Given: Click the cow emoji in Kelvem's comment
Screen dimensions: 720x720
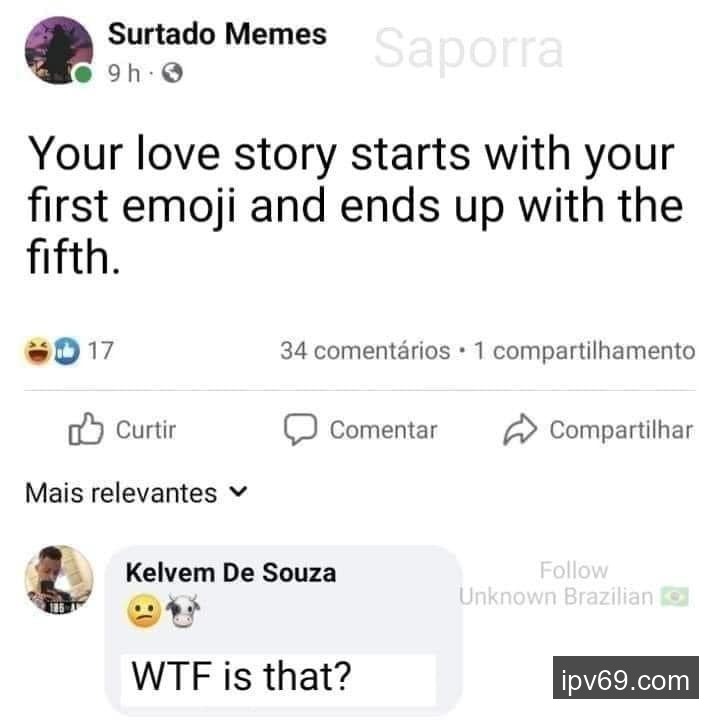Looking at the screenshot, I should 182,610.
